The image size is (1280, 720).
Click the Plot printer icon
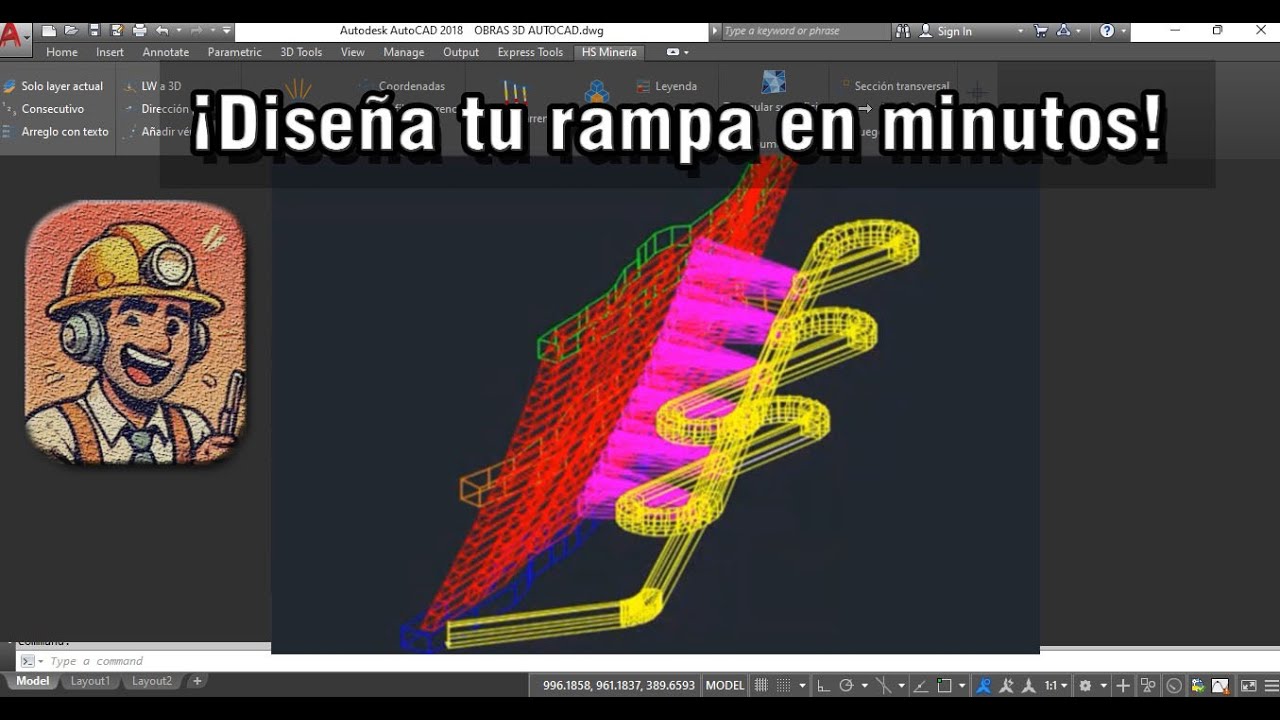point(139,31)
